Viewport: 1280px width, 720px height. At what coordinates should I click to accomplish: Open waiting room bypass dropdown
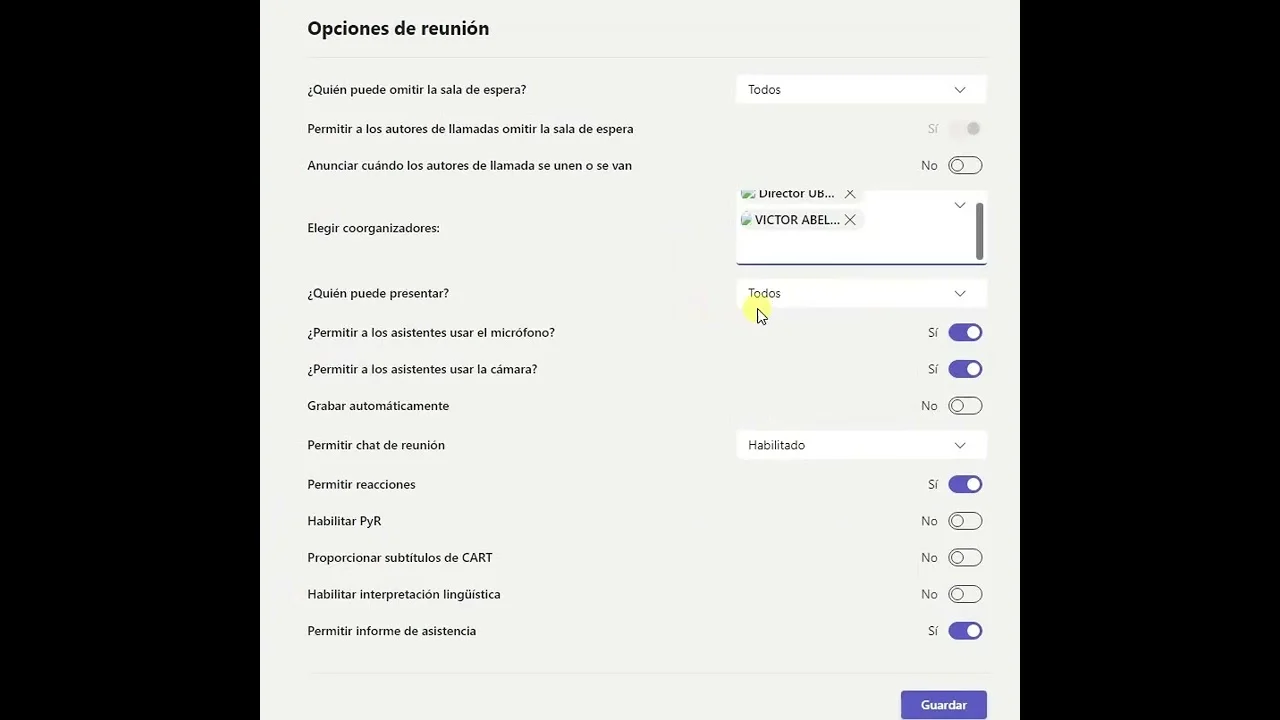(860, 90)
